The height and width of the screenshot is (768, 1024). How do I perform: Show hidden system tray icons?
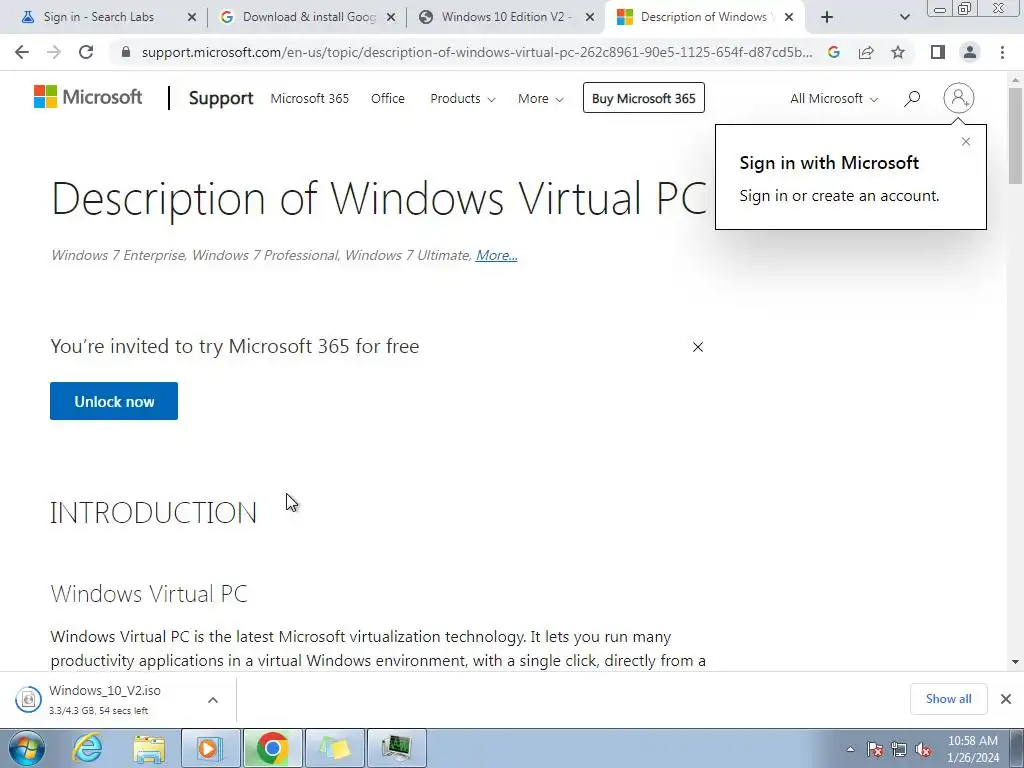(850, 749)
